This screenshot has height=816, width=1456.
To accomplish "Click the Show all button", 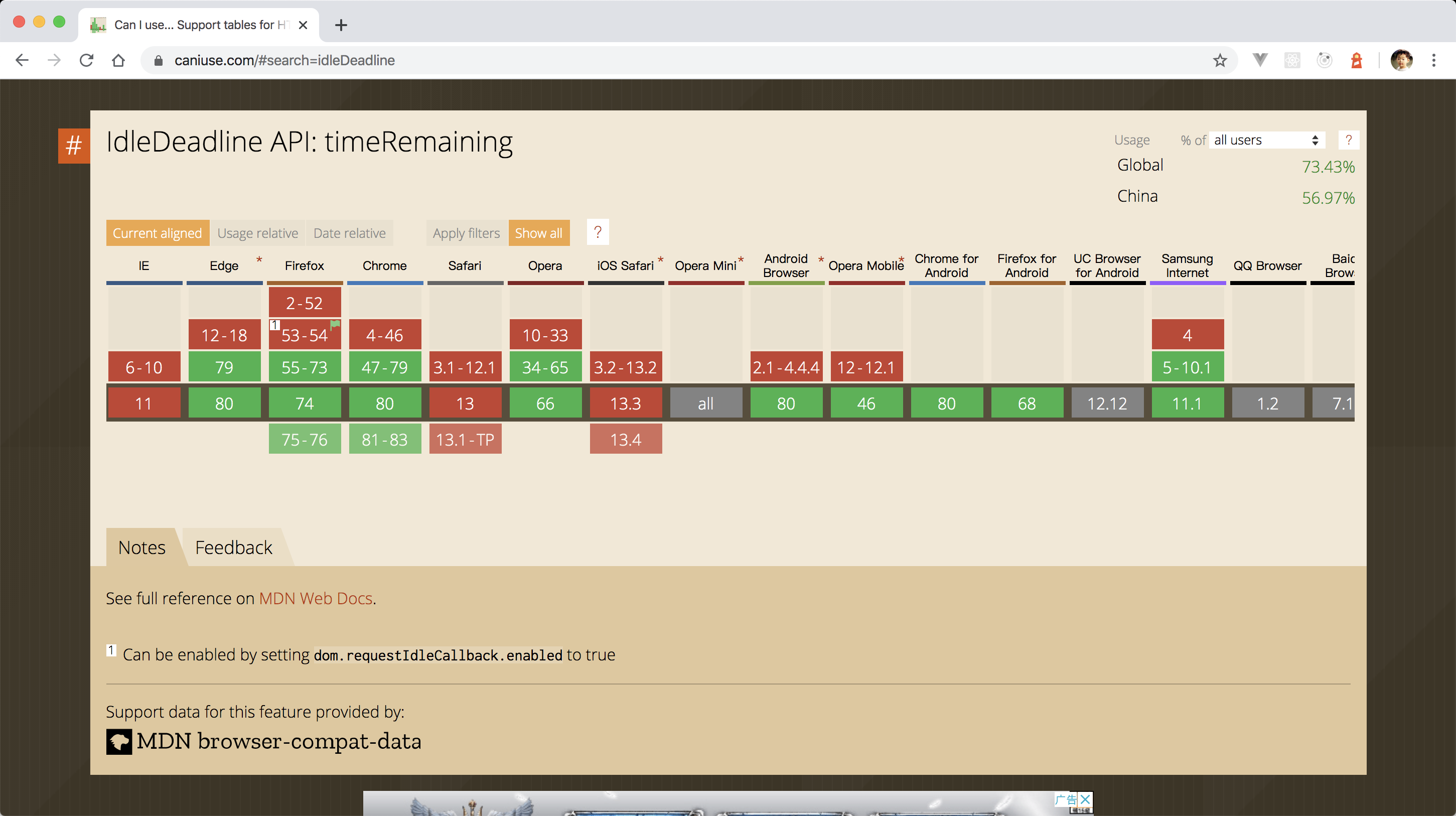I will 538,233.
